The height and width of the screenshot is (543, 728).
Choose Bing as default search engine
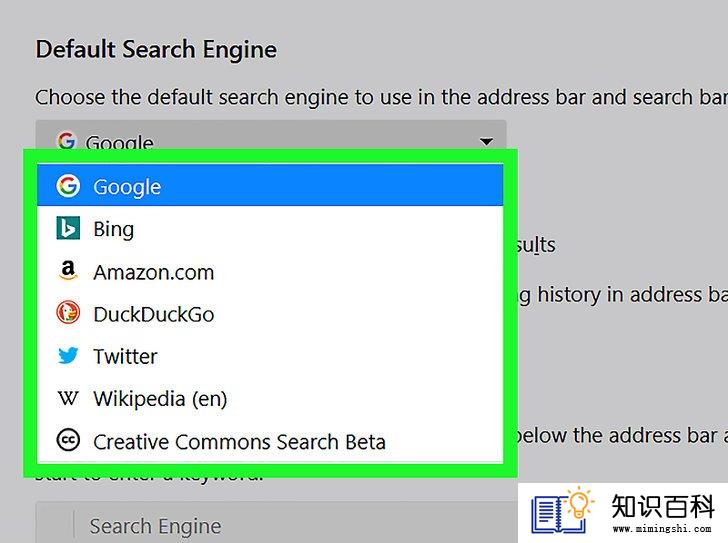point(270,228)
